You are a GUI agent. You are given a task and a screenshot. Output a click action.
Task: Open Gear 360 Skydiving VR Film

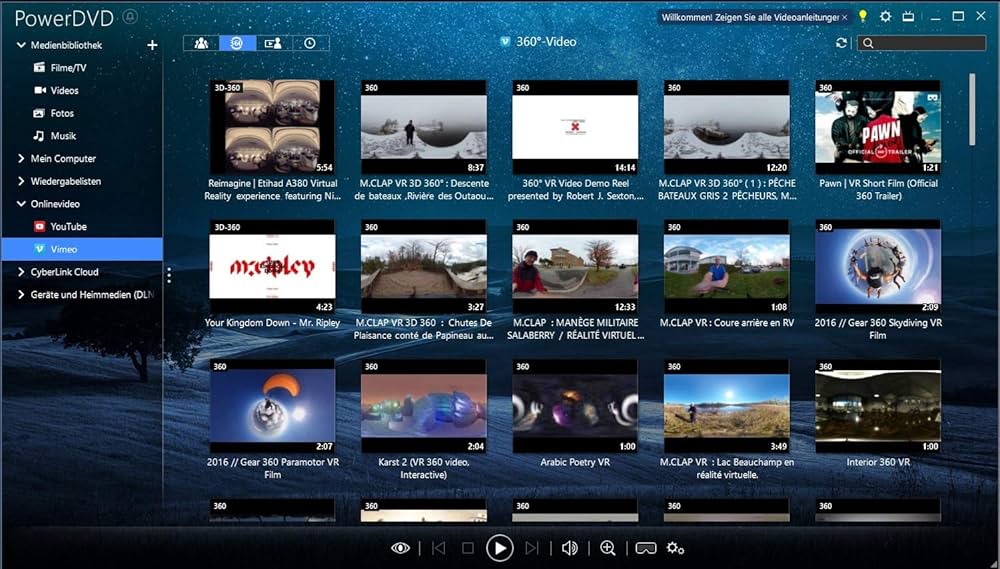[878, 267]
